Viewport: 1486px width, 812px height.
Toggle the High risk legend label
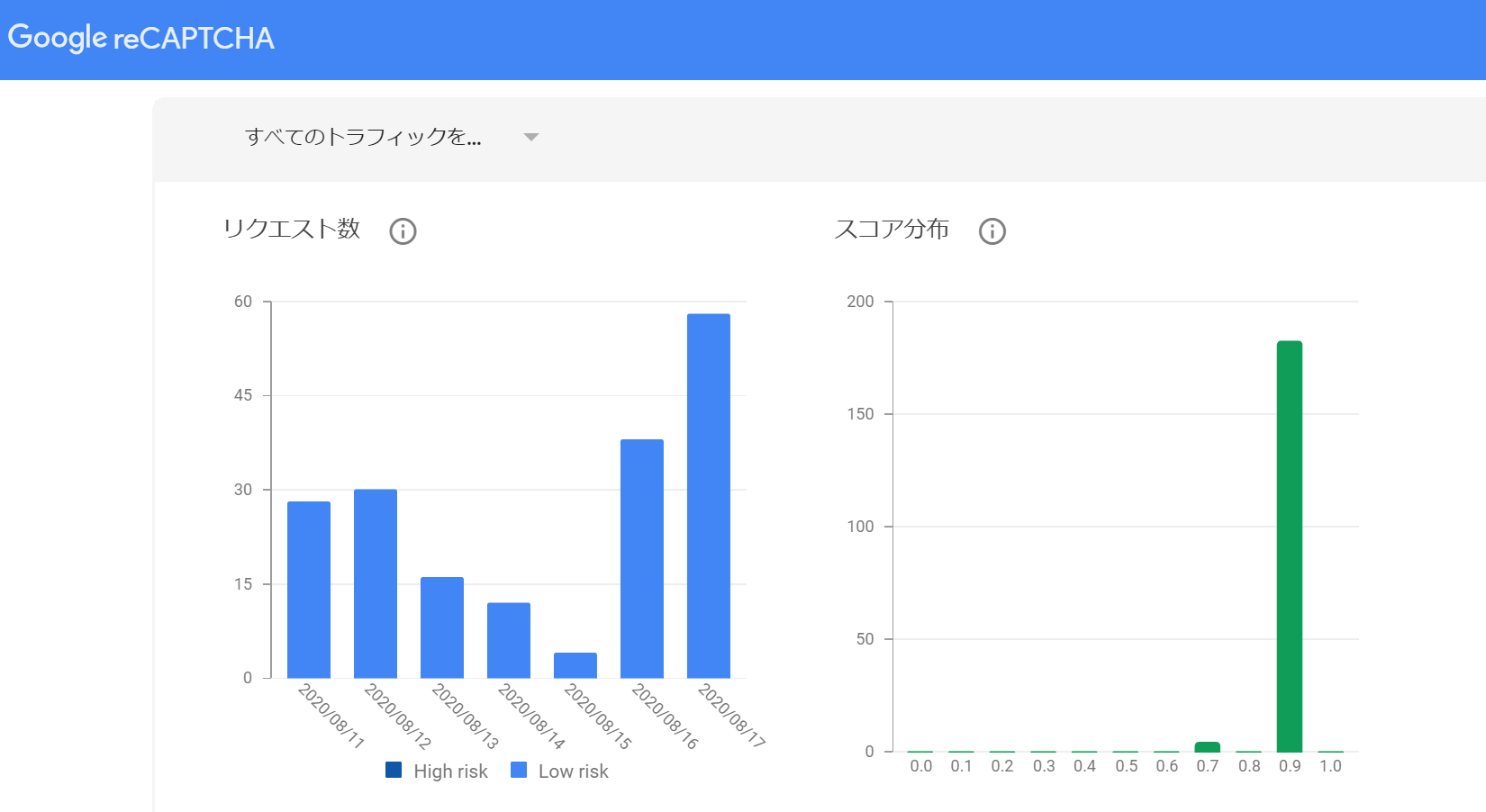click(450, 771)
